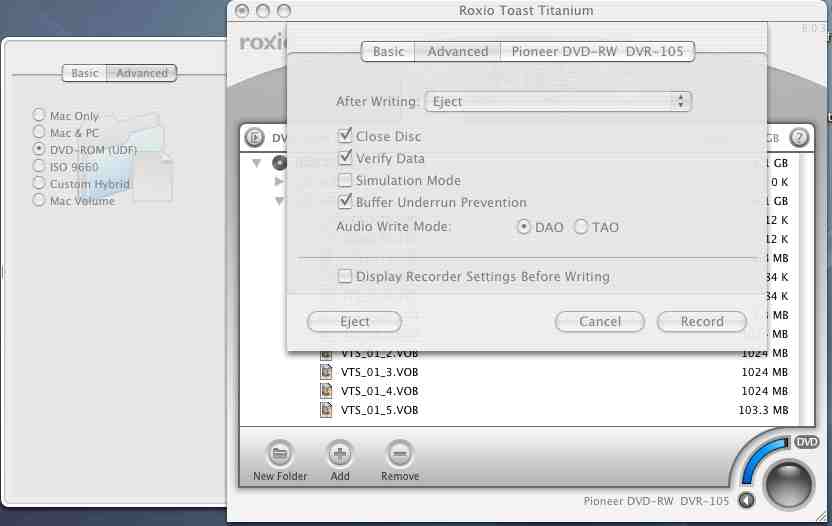Select DAO audio write mode
This screenshot has width=832, height=526.
(524, 227)
